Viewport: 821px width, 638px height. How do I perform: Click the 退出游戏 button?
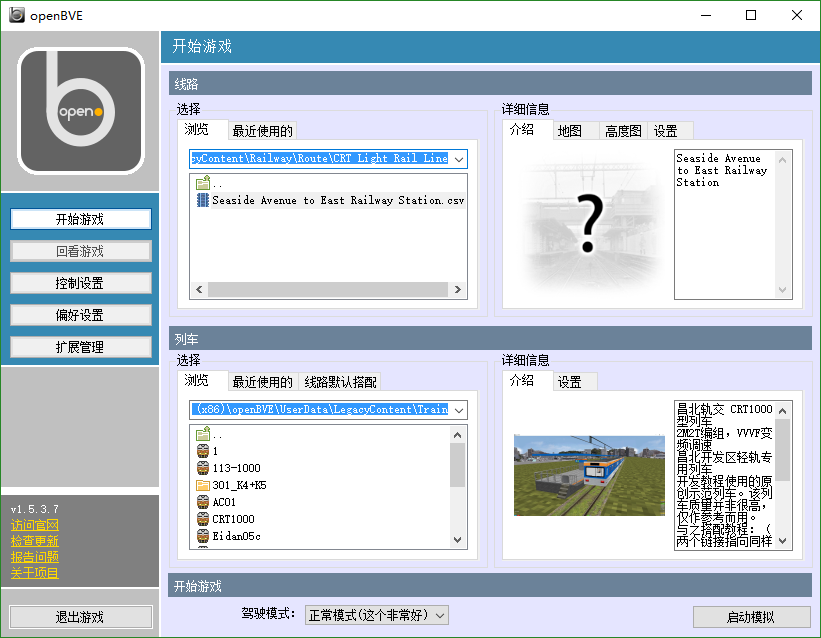point(80,617)
